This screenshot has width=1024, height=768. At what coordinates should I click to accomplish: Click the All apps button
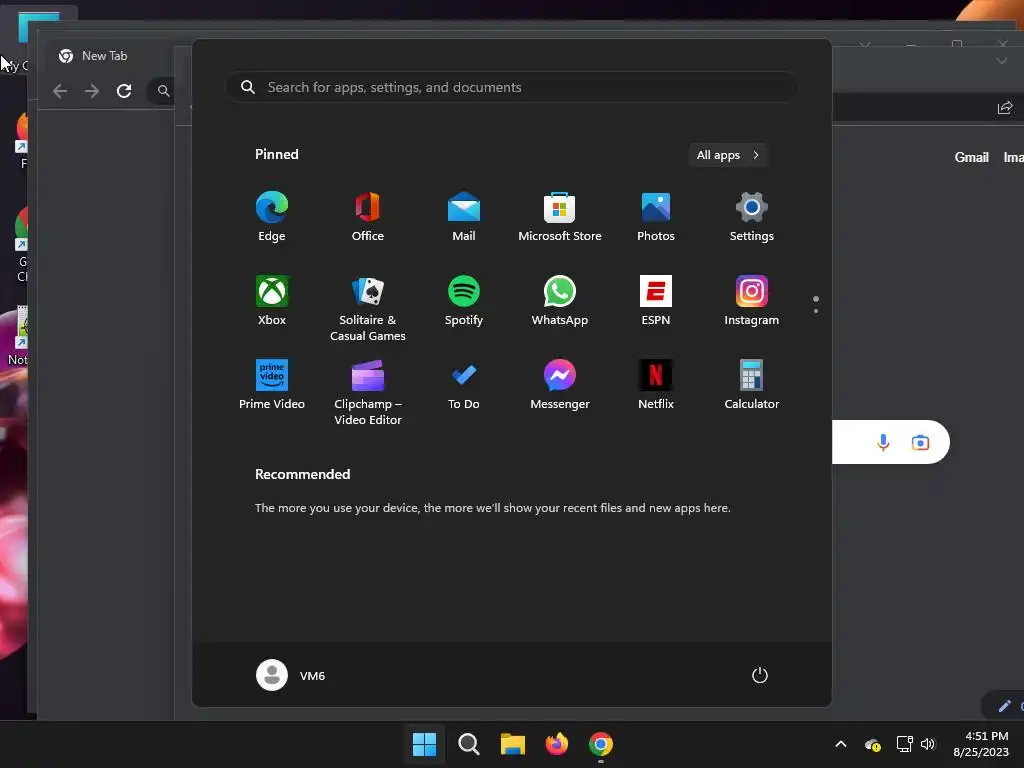click(728, 155)
